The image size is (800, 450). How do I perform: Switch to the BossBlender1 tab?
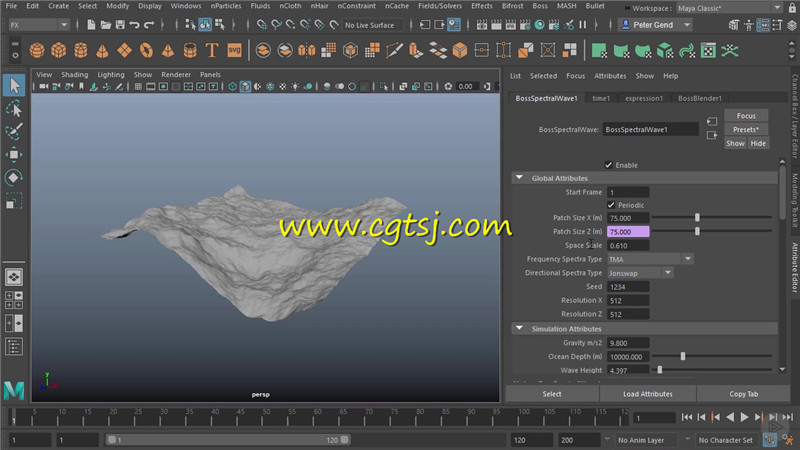[x=699, y=98]
